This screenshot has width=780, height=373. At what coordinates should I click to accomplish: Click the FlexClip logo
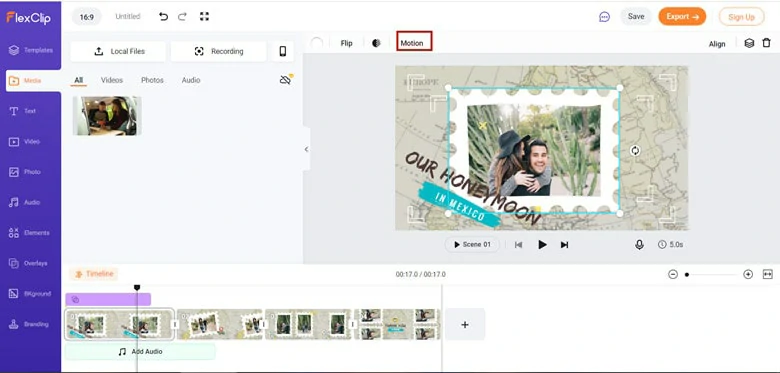point(28,17)
